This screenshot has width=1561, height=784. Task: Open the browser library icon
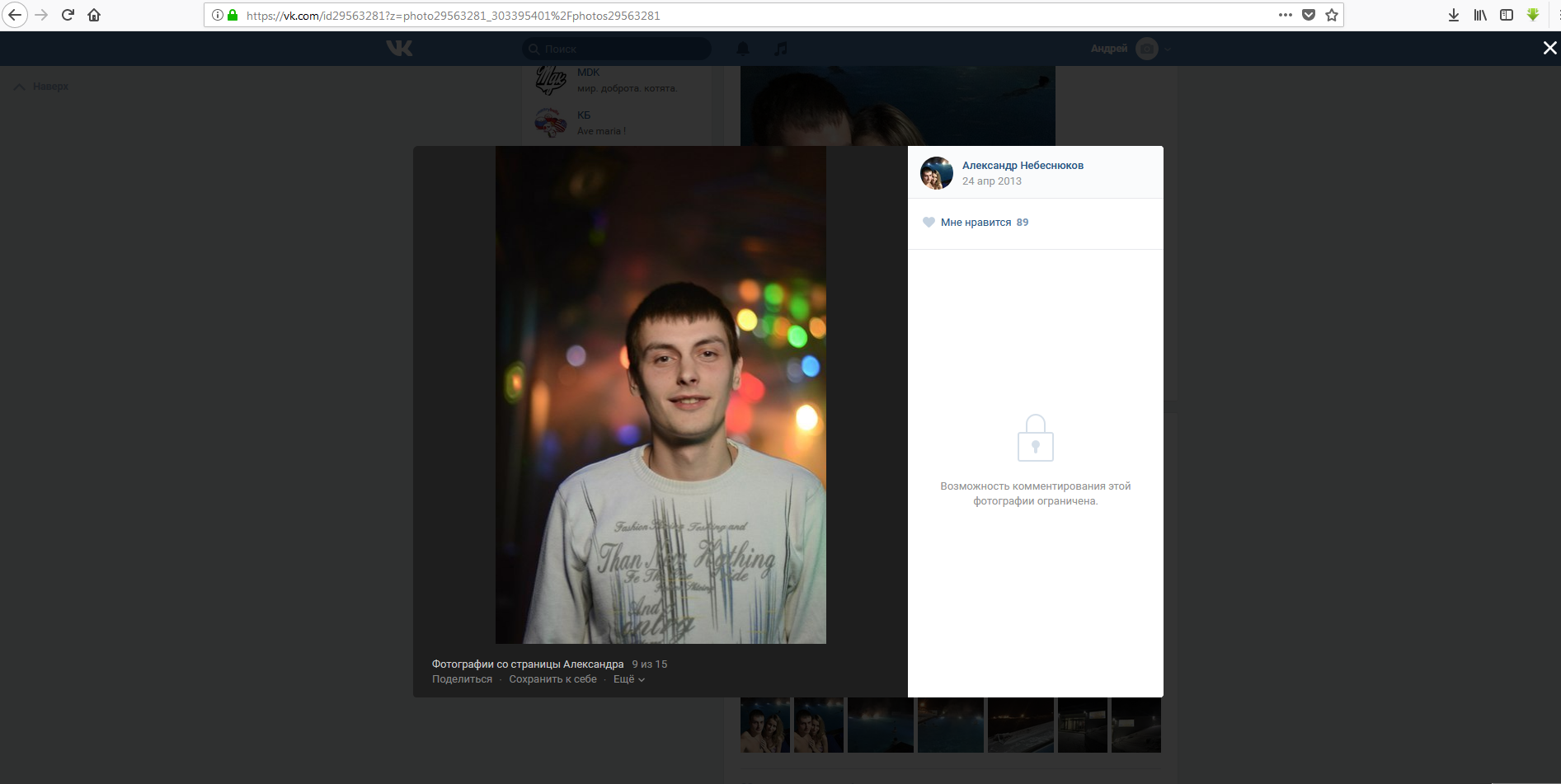click(1480, 15)
